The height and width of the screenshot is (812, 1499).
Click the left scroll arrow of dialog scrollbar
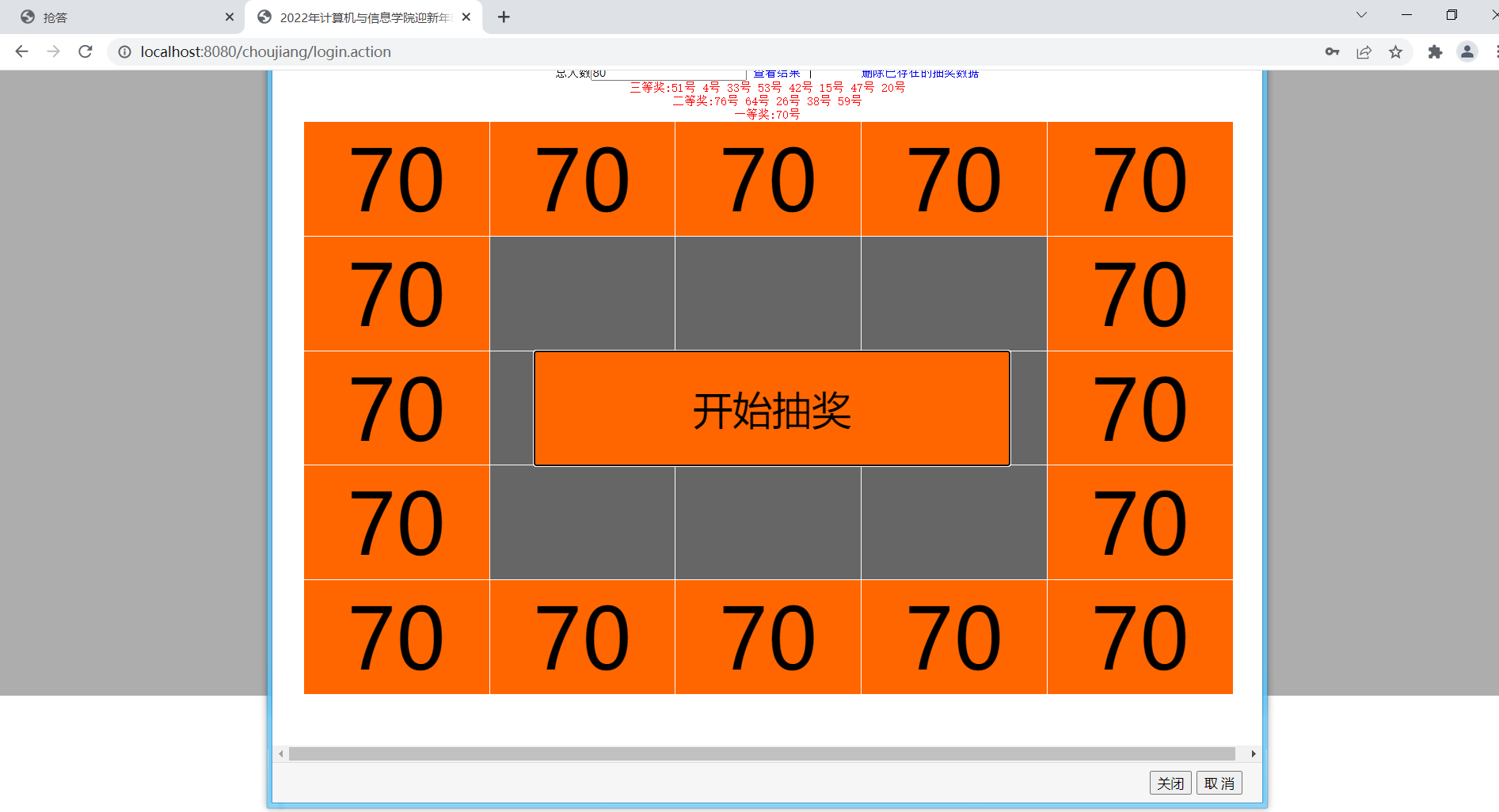tap(280, 753)
